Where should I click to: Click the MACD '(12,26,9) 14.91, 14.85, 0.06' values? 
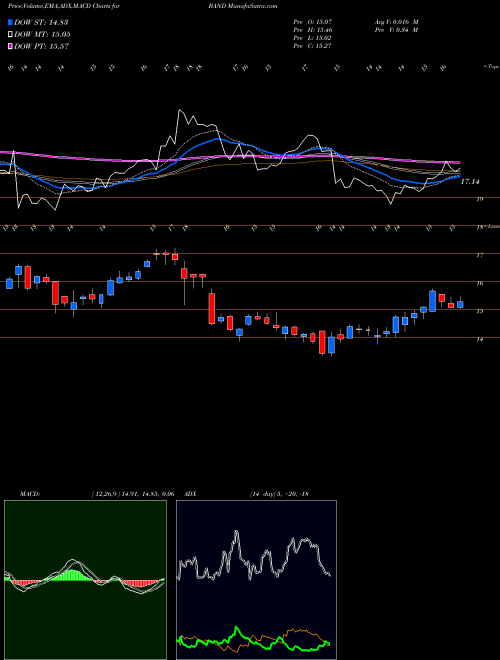[x=133, y=494]
